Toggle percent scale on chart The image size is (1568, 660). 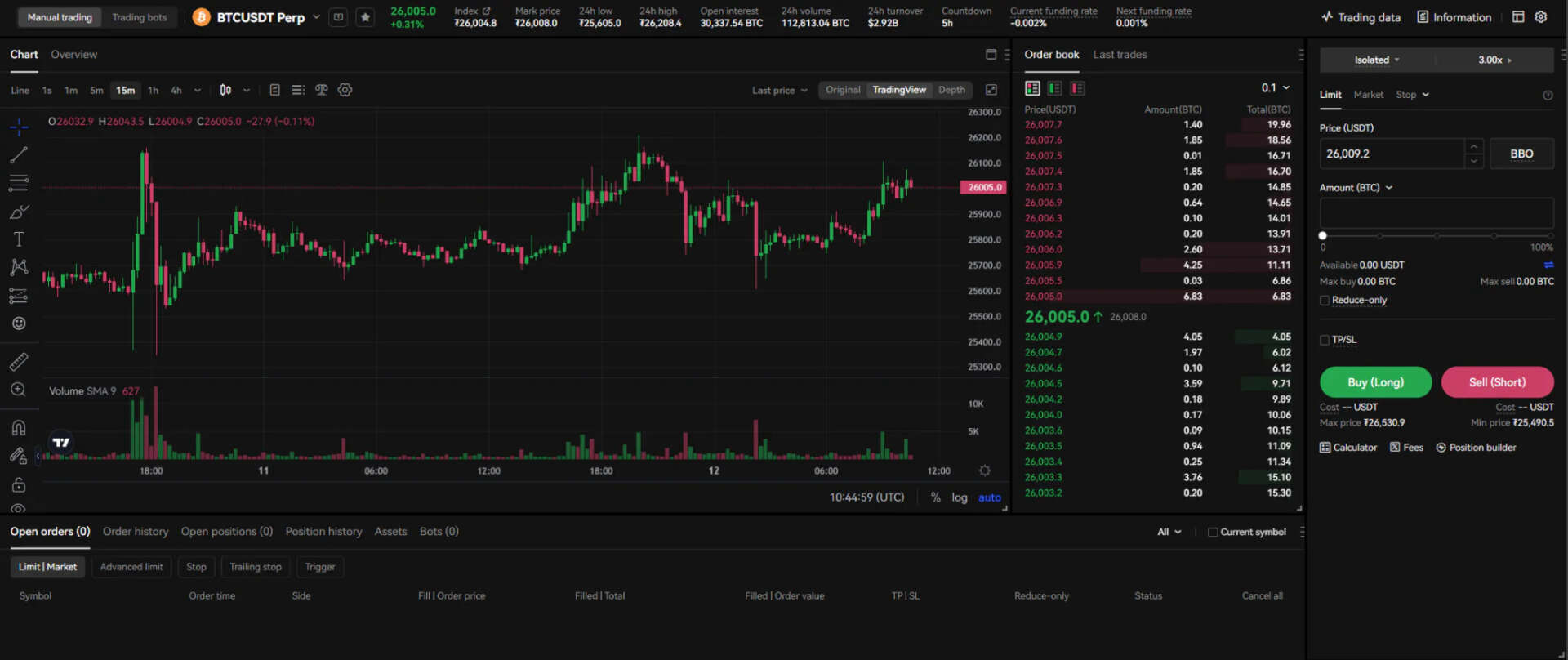(936, 497)
